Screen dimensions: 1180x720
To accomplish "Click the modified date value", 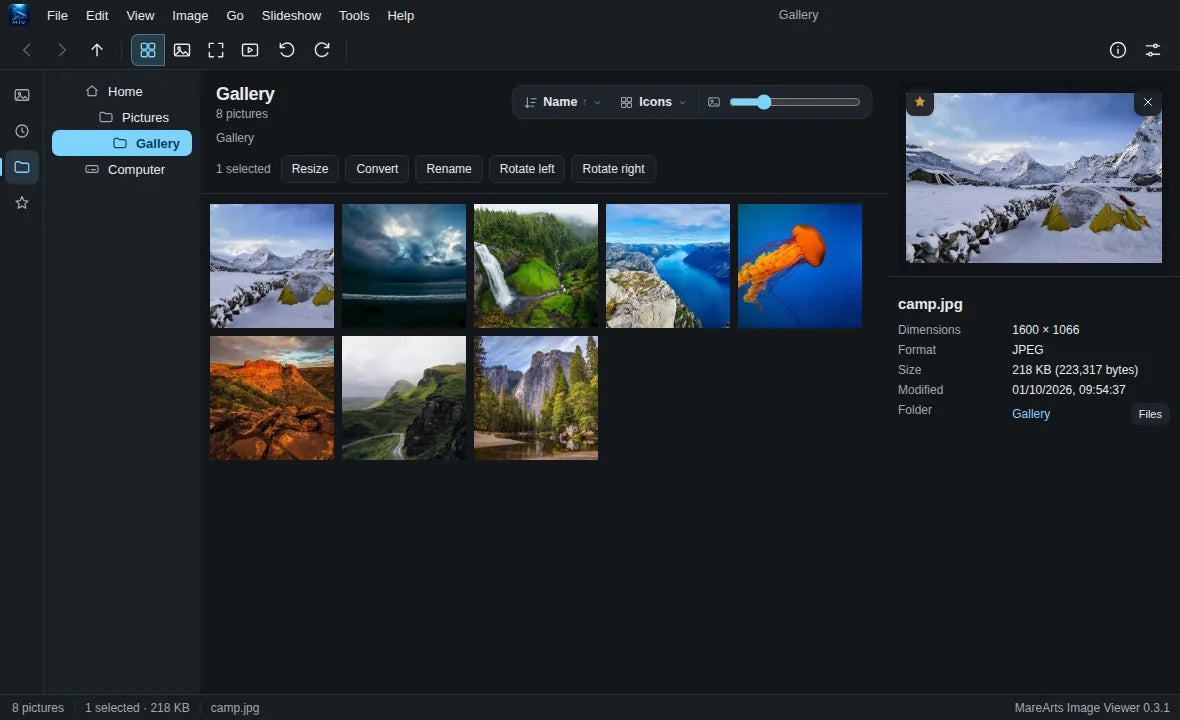I will (1069, 390).
